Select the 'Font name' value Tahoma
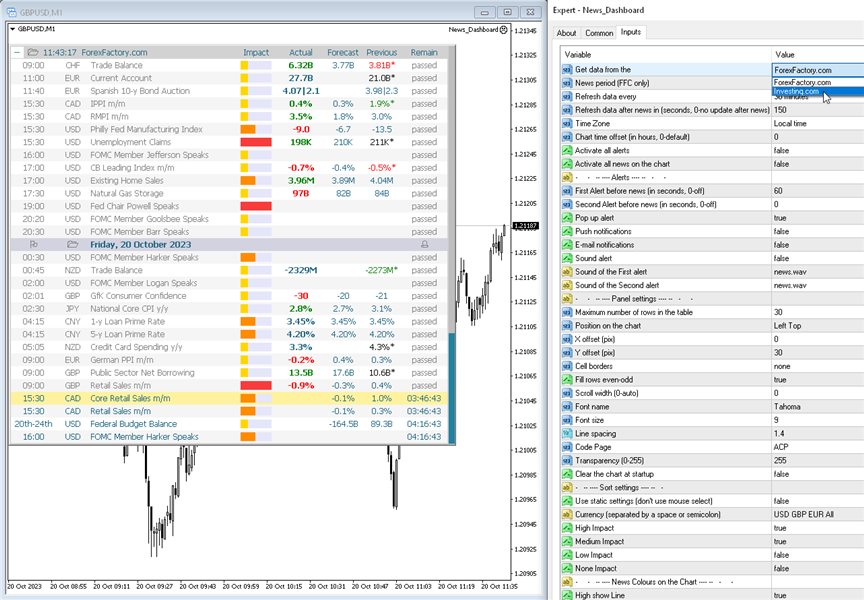 tap(787, 407)
